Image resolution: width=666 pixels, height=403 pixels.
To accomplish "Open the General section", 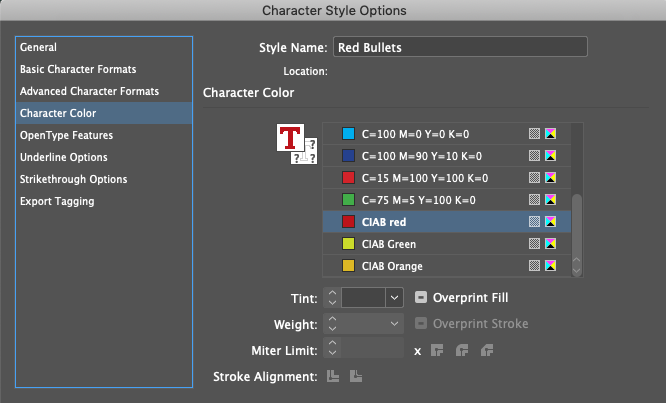I will pyautogui.click(x=104, y=47).
